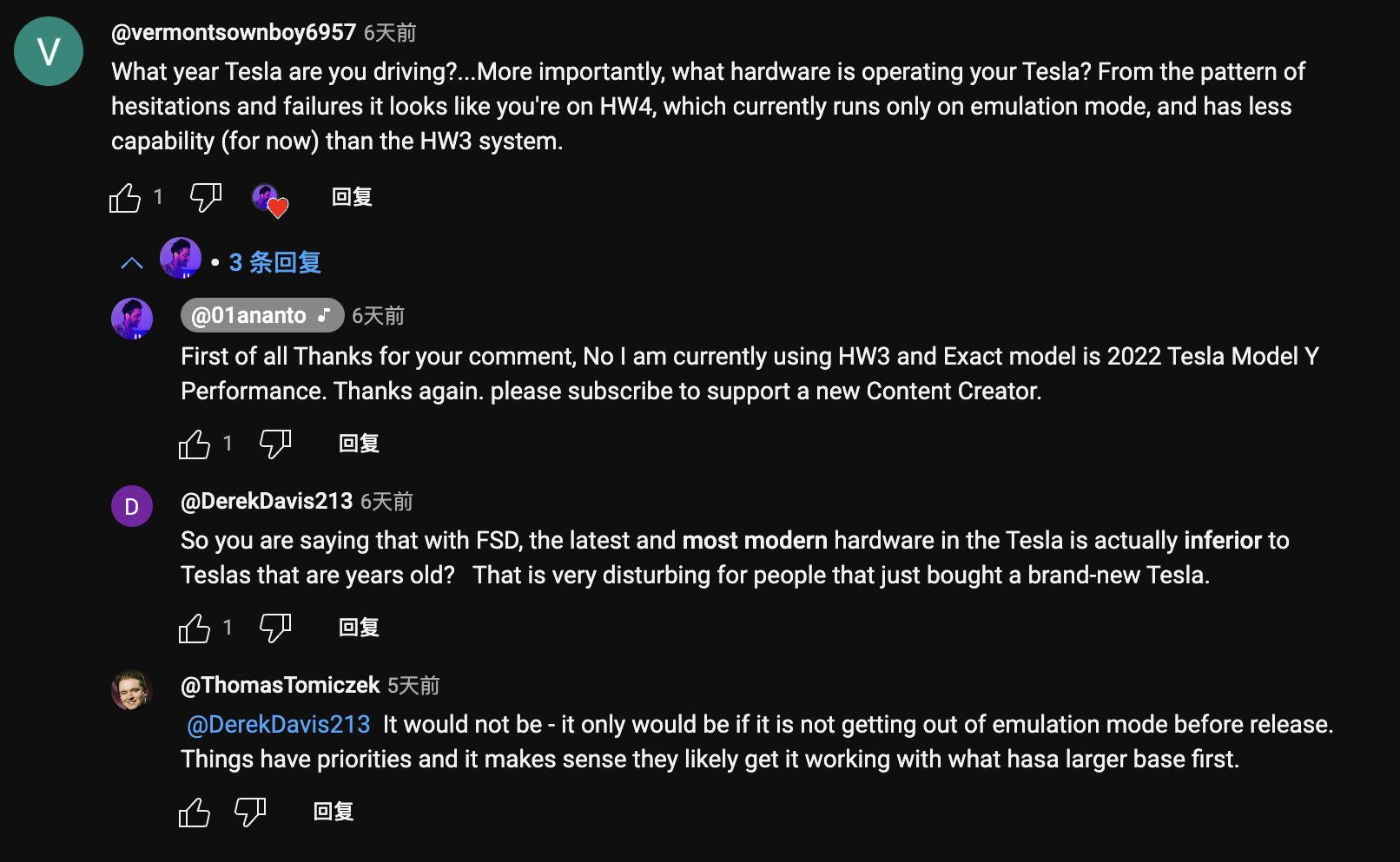Click the creator heart badge icon
The width and height of the screenshot is (1400, 862).
click(x=269, y=200)
